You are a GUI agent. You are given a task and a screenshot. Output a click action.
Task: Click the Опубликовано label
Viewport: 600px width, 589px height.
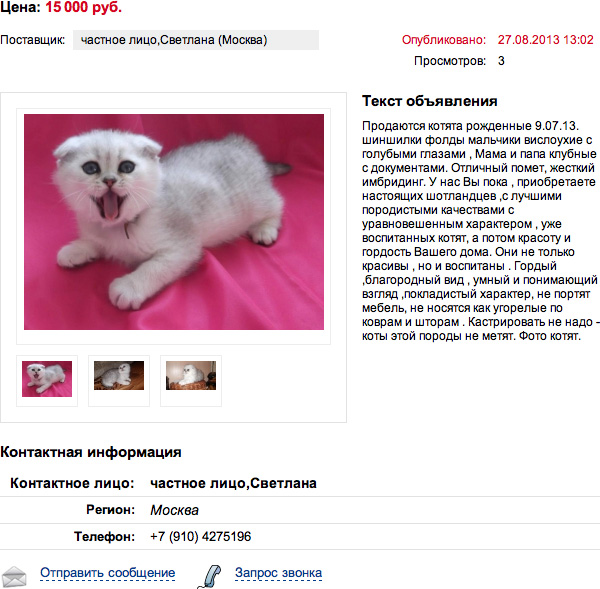click(443, 40)
